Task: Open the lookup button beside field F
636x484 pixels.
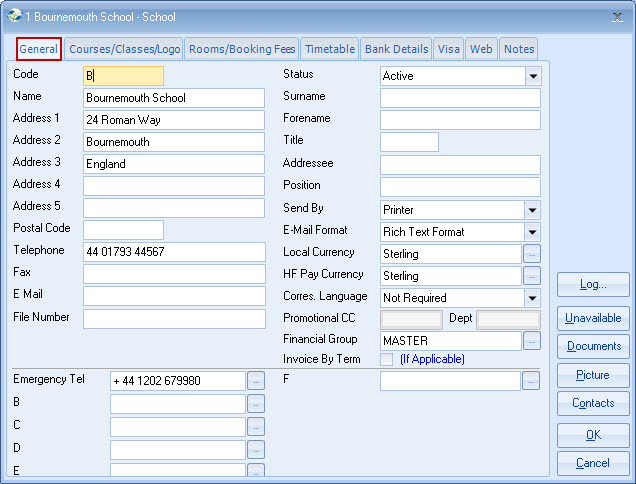Action: 532,381
